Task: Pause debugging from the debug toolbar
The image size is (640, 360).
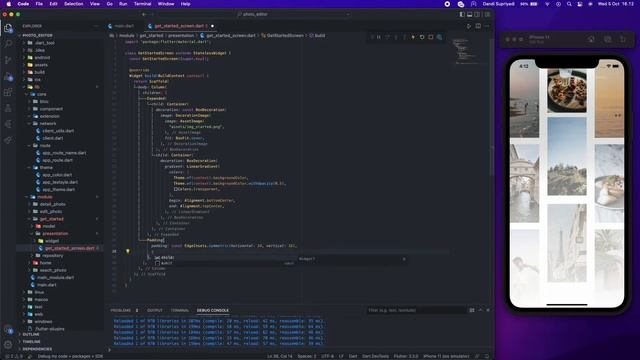Action: coord(379,37)
